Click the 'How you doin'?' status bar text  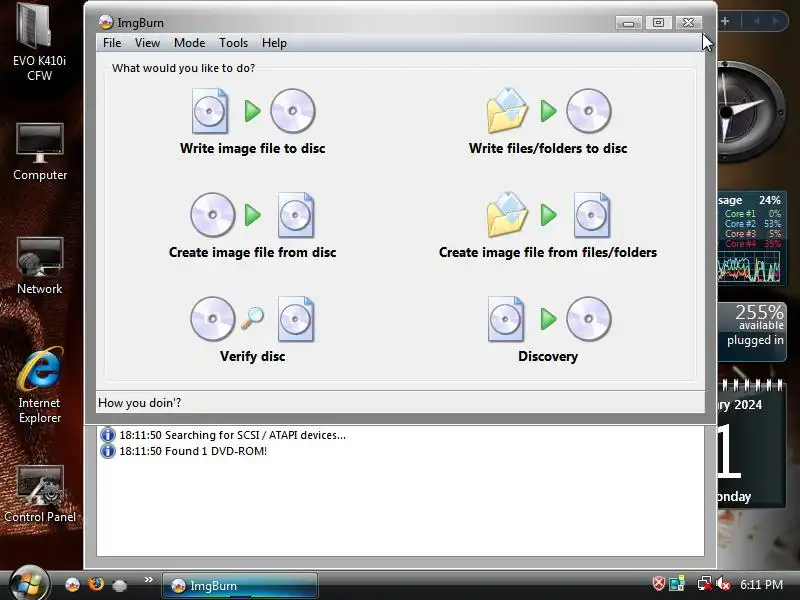139,403
